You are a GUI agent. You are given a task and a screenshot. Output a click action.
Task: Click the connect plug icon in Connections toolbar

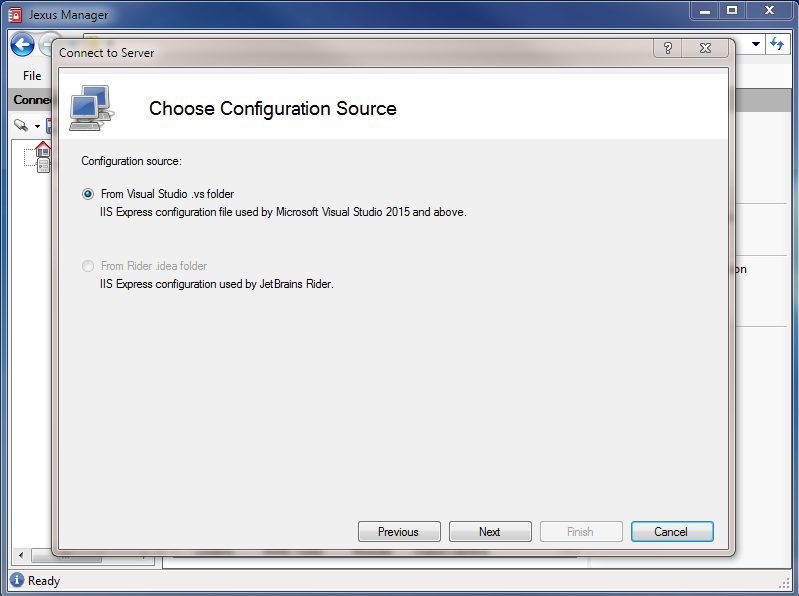point(21,126)
